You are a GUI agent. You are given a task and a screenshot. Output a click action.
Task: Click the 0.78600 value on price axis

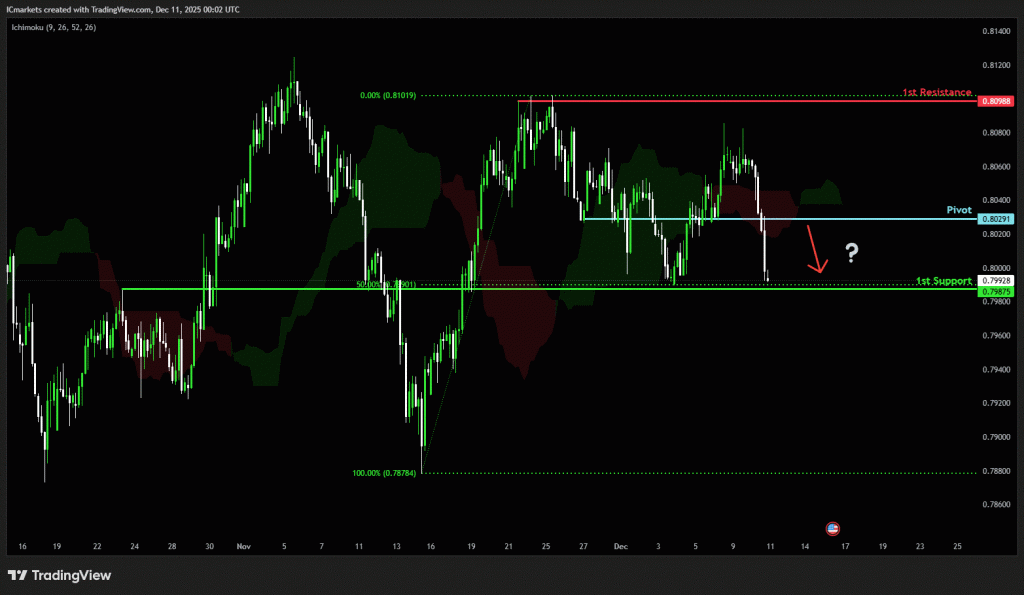[995, 505]
